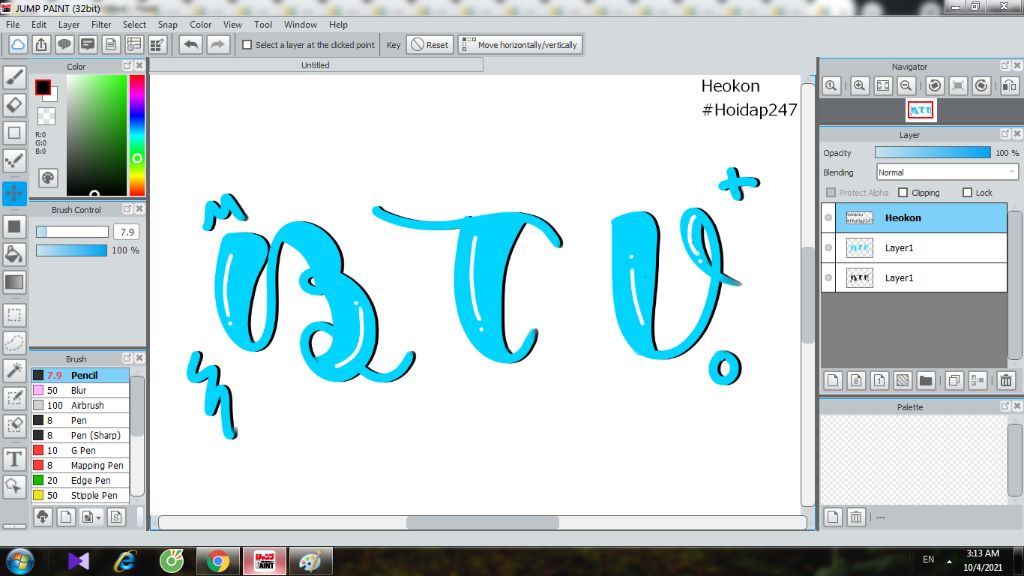The height and width of the screenshot is (576, 1024).
Task: Toggle the Clipping checkbox
Action: point(903,193)
